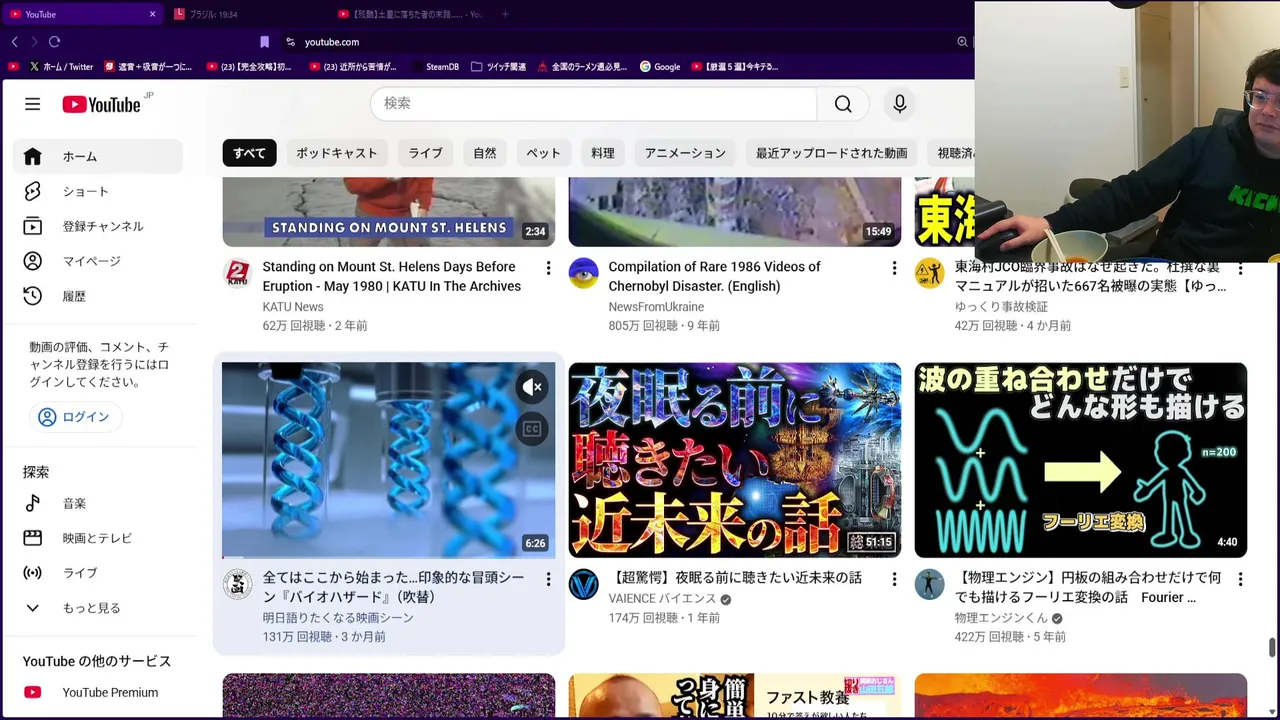1280x720 pixels.
Task: Play the DNA helix バイオハザード thumbnail
Action: [389, 460]
